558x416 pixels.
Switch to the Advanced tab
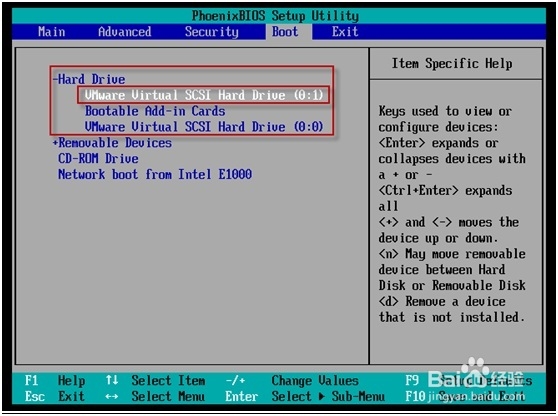point(125,32)
